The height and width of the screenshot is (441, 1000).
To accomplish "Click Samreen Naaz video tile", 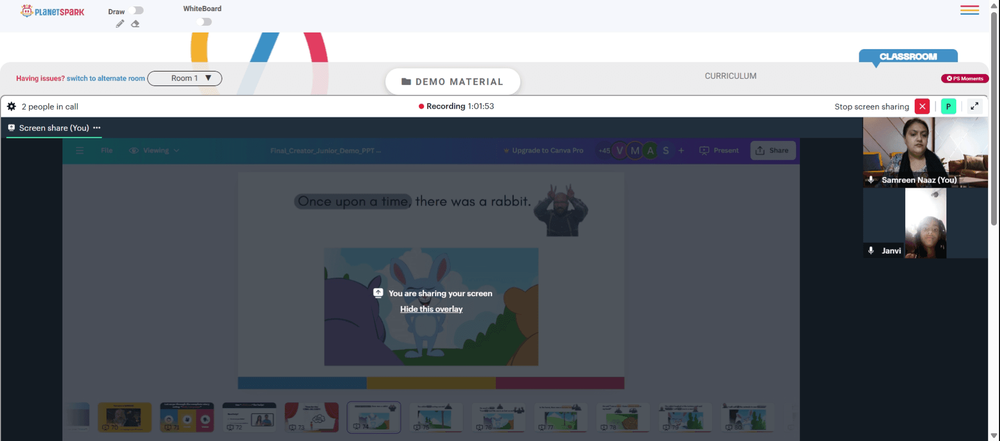I will tap(925, 152).
